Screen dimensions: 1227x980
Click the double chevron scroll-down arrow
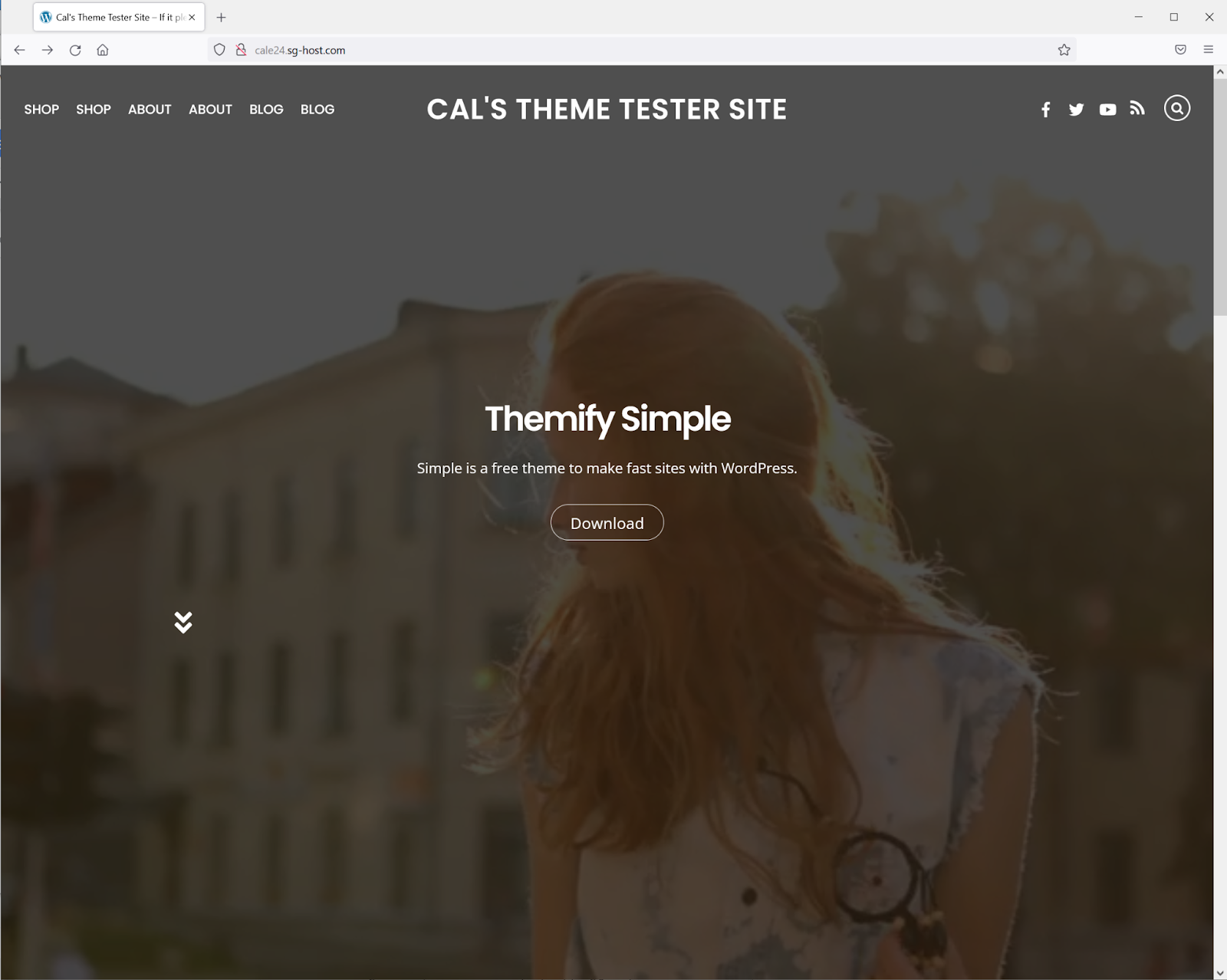pos(183,622)
